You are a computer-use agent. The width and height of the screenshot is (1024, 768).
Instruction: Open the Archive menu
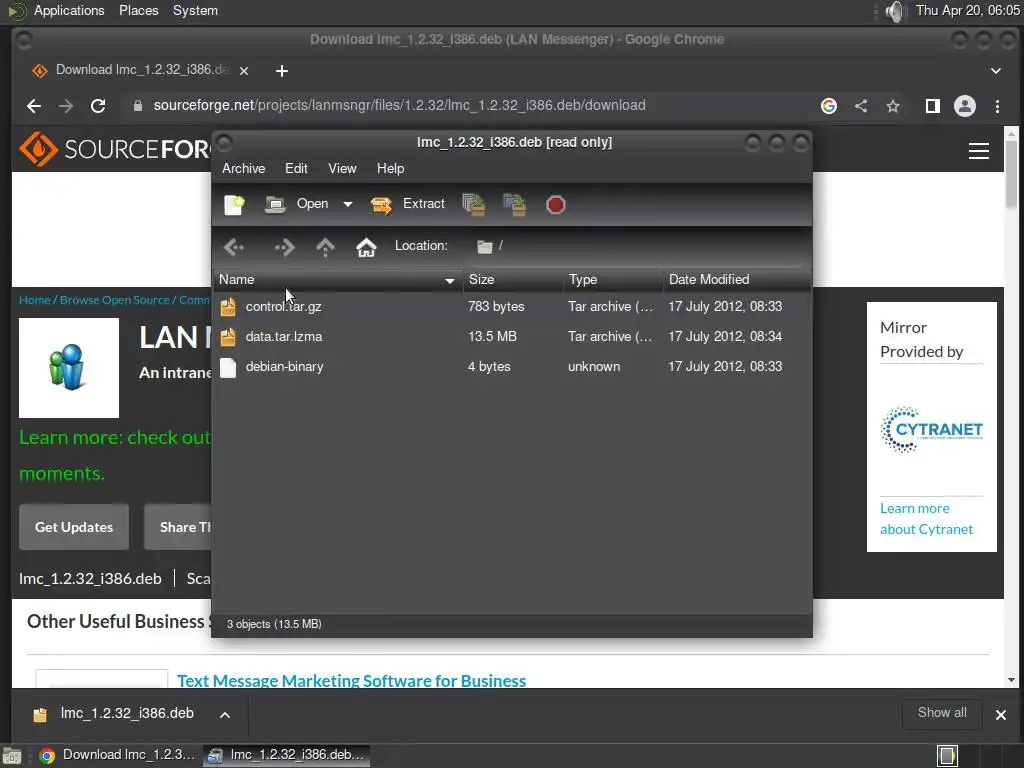(244, 168)
